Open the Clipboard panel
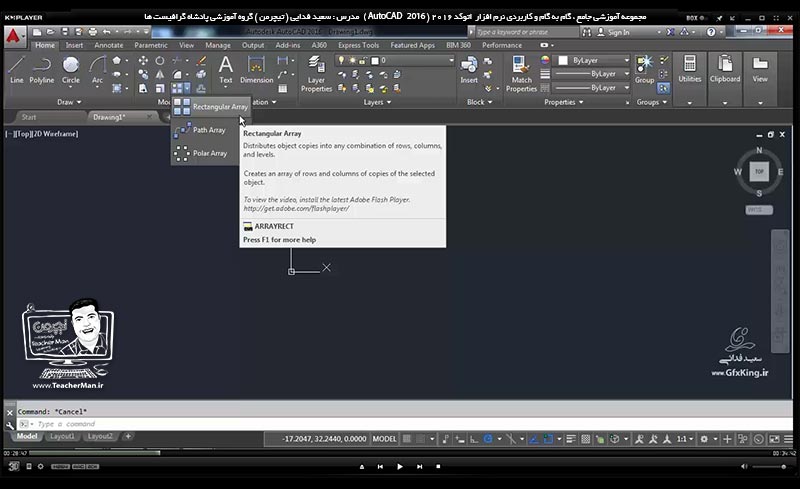 pyautogui.click(x=724, y=69)
